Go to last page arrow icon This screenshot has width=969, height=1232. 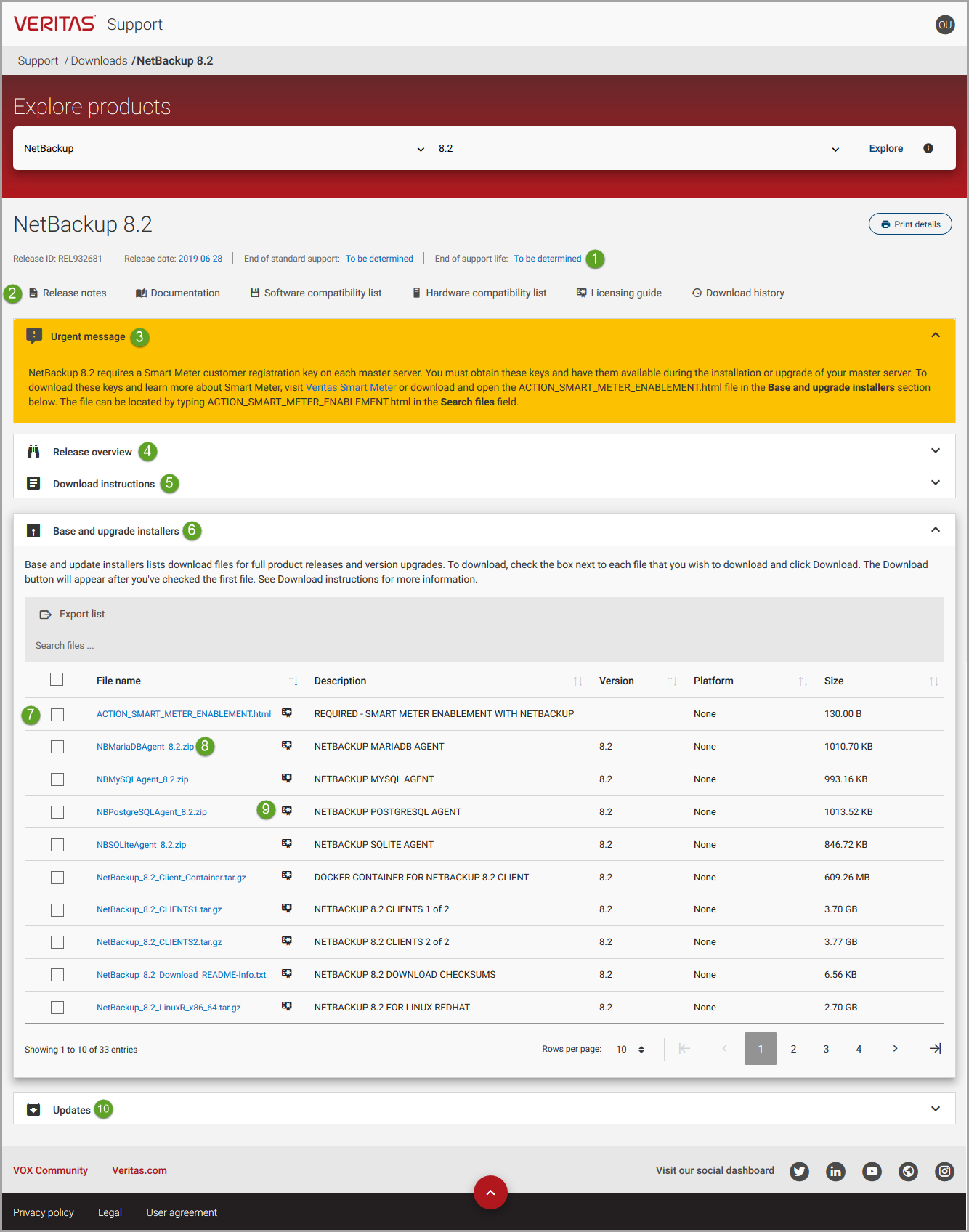[x=936, y=1048]
